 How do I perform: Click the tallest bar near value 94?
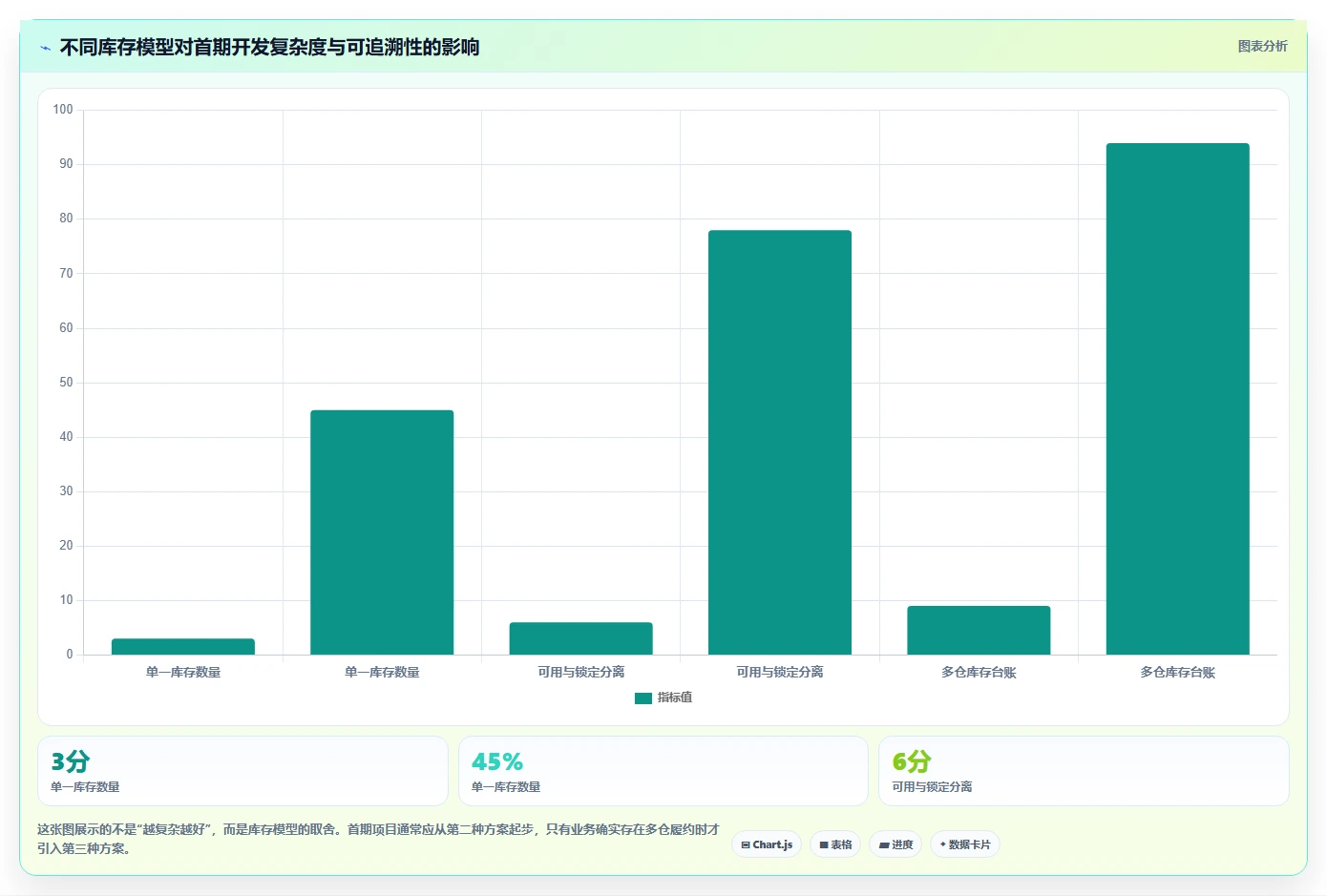[1177, 399]
